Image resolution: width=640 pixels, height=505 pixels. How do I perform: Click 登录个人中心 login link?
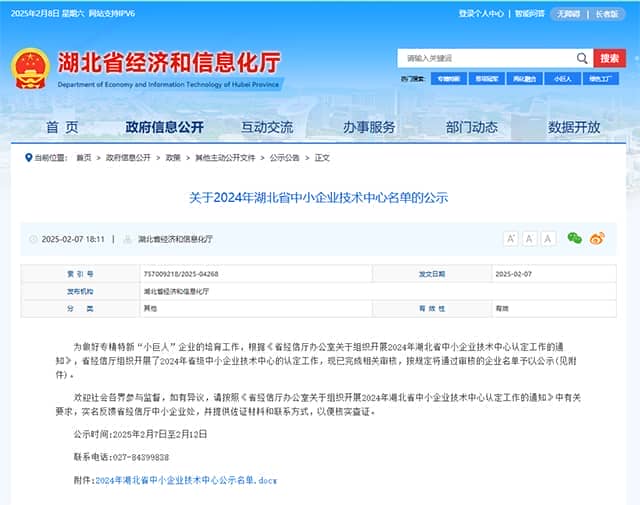coord(481,14)
